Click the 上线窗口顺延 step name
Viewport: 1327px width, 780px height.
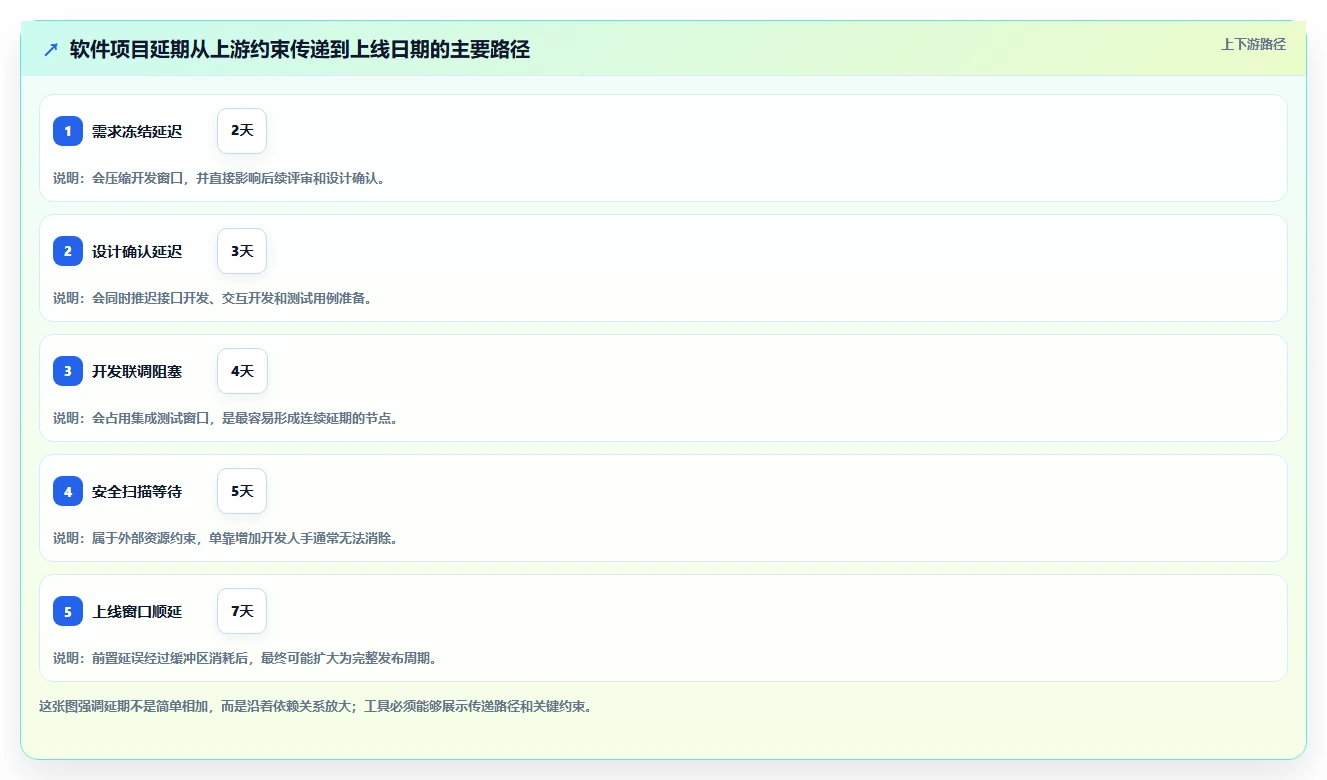[x=137, y=611]
